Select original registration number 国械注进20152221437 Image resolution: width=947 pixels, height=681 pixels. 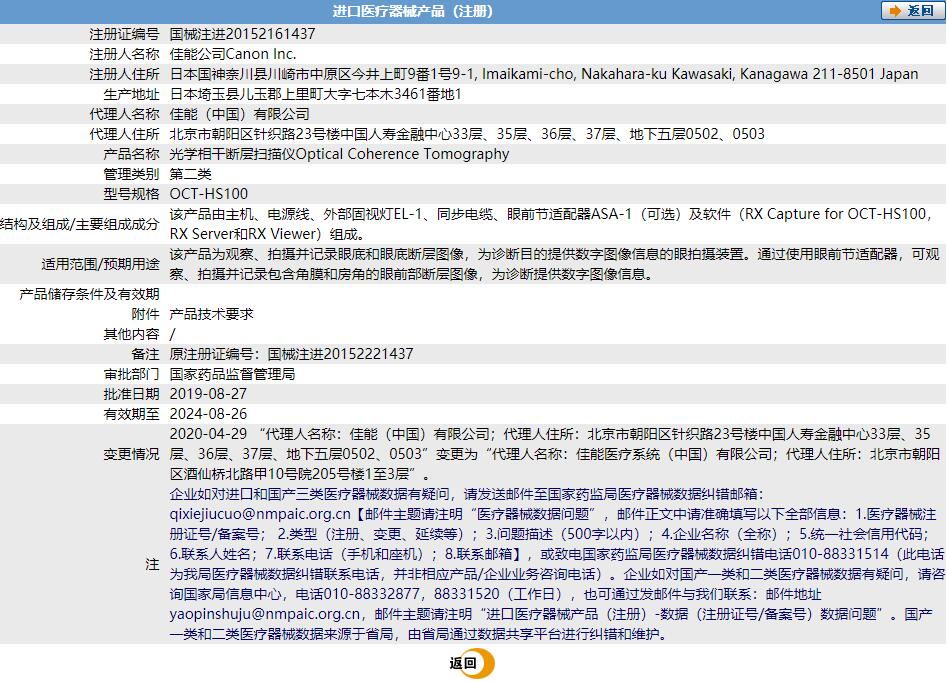tap(340, 354)
